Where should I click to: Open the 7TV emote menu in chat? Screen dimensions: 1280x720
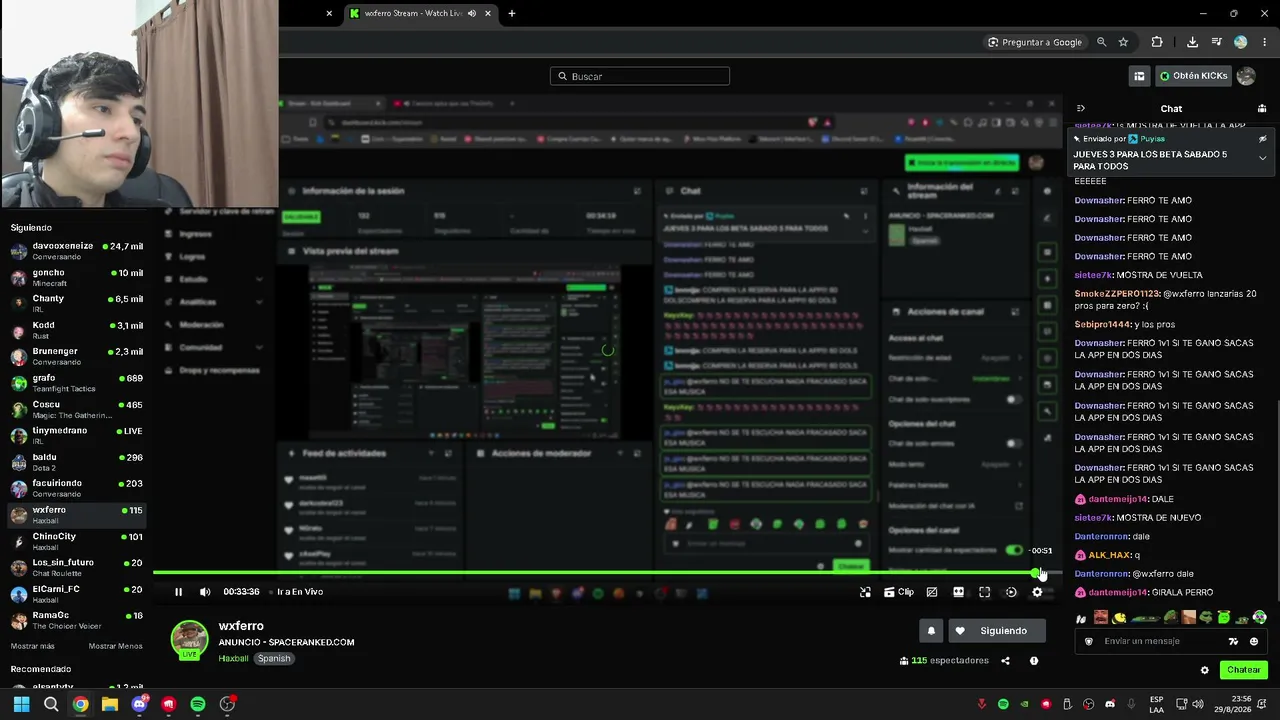point(1233,642)
